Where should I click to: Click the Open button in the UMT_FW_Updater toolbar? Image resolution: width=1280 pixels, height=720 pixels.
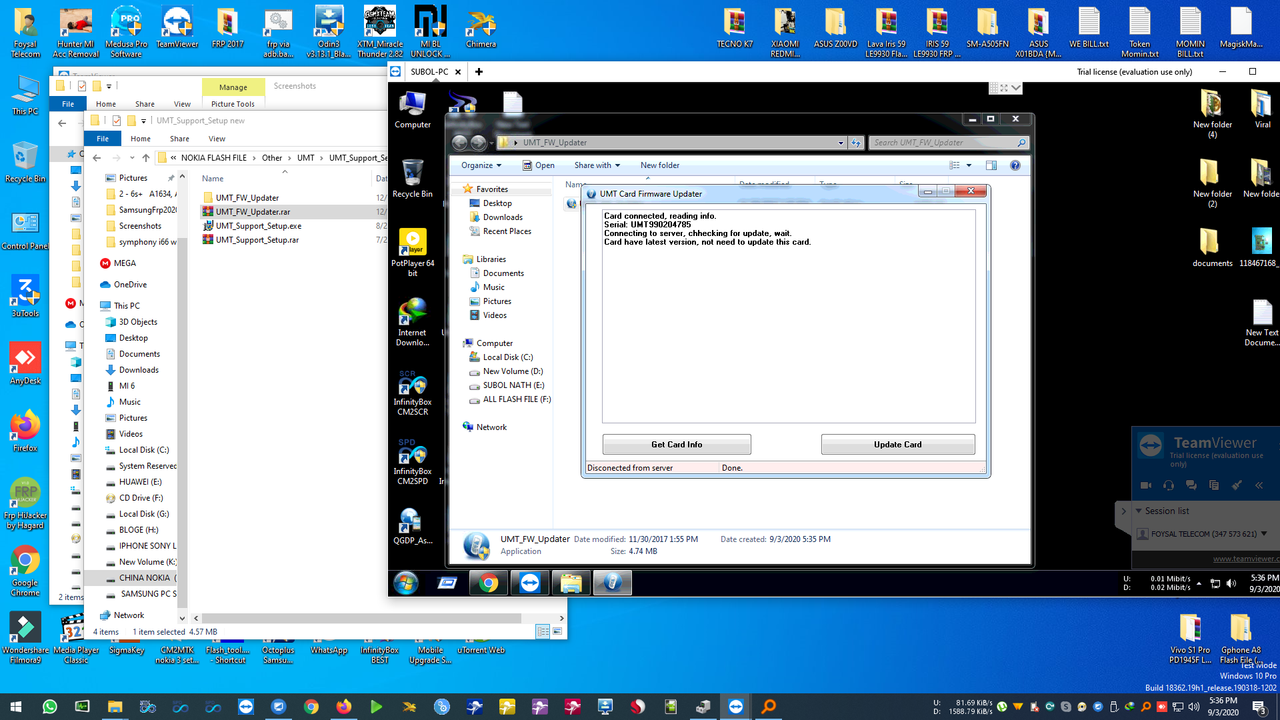click(x=538, y=165)
